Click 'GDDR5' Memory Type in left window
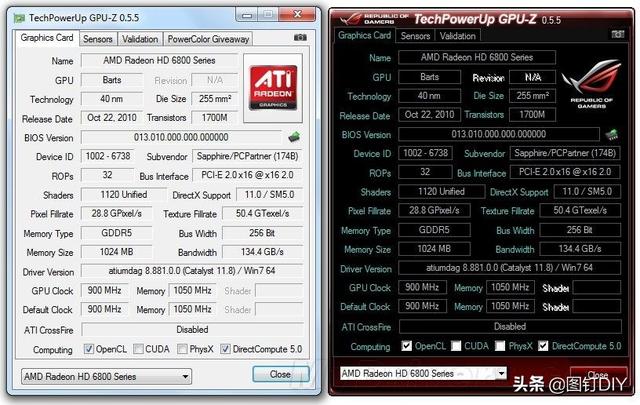This screenshot has width=640, height=405. (116, 233)
